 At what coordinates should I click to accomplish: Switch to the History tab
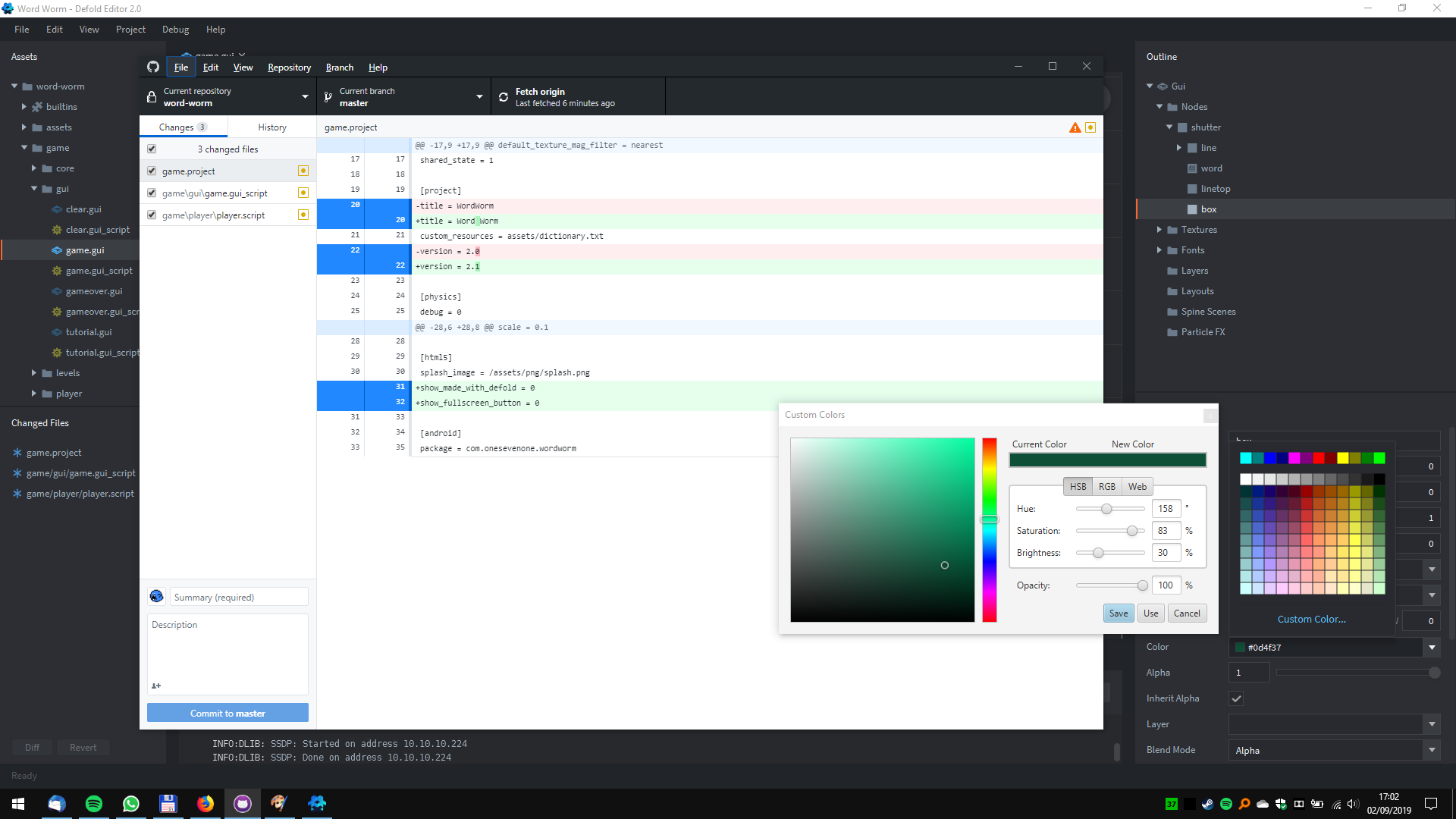click(271, 127)
